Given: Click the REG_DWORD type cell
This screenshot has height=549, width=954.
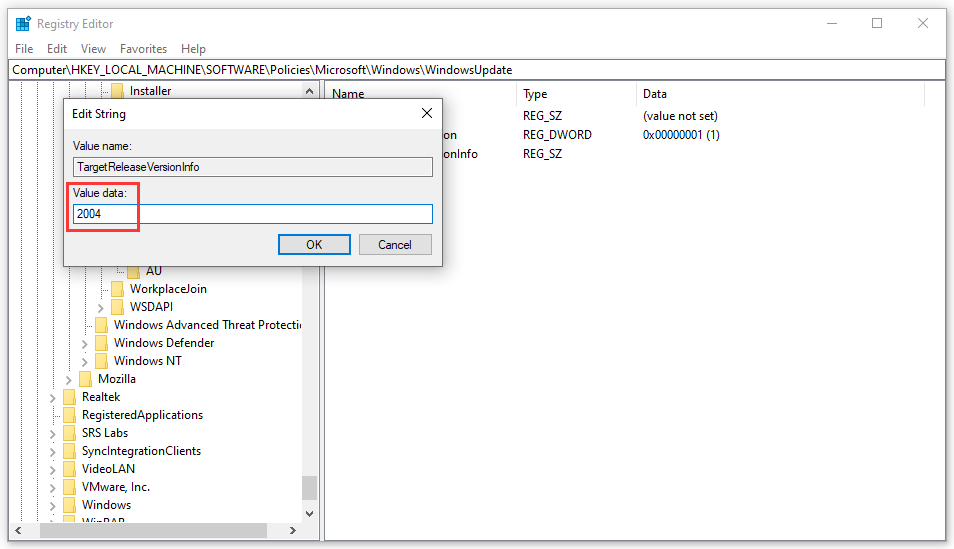Looking at the screenshot, I should [x=557, y=135].
